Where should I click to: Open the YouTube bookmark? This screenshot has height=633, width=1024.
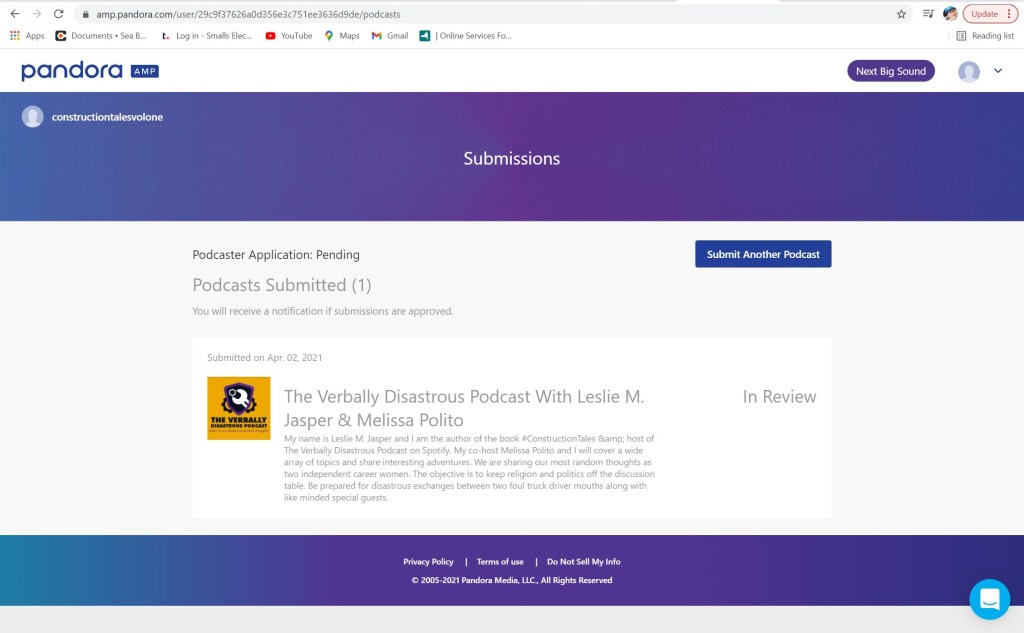pyautogui.click(x=288, y=36)
